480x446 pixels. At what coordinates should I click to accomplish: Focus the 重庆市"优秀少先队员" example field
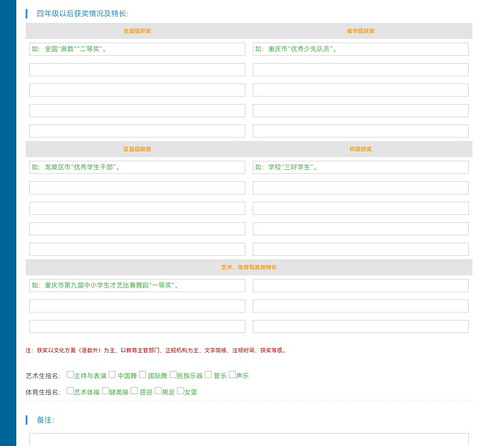coord(360,49)
